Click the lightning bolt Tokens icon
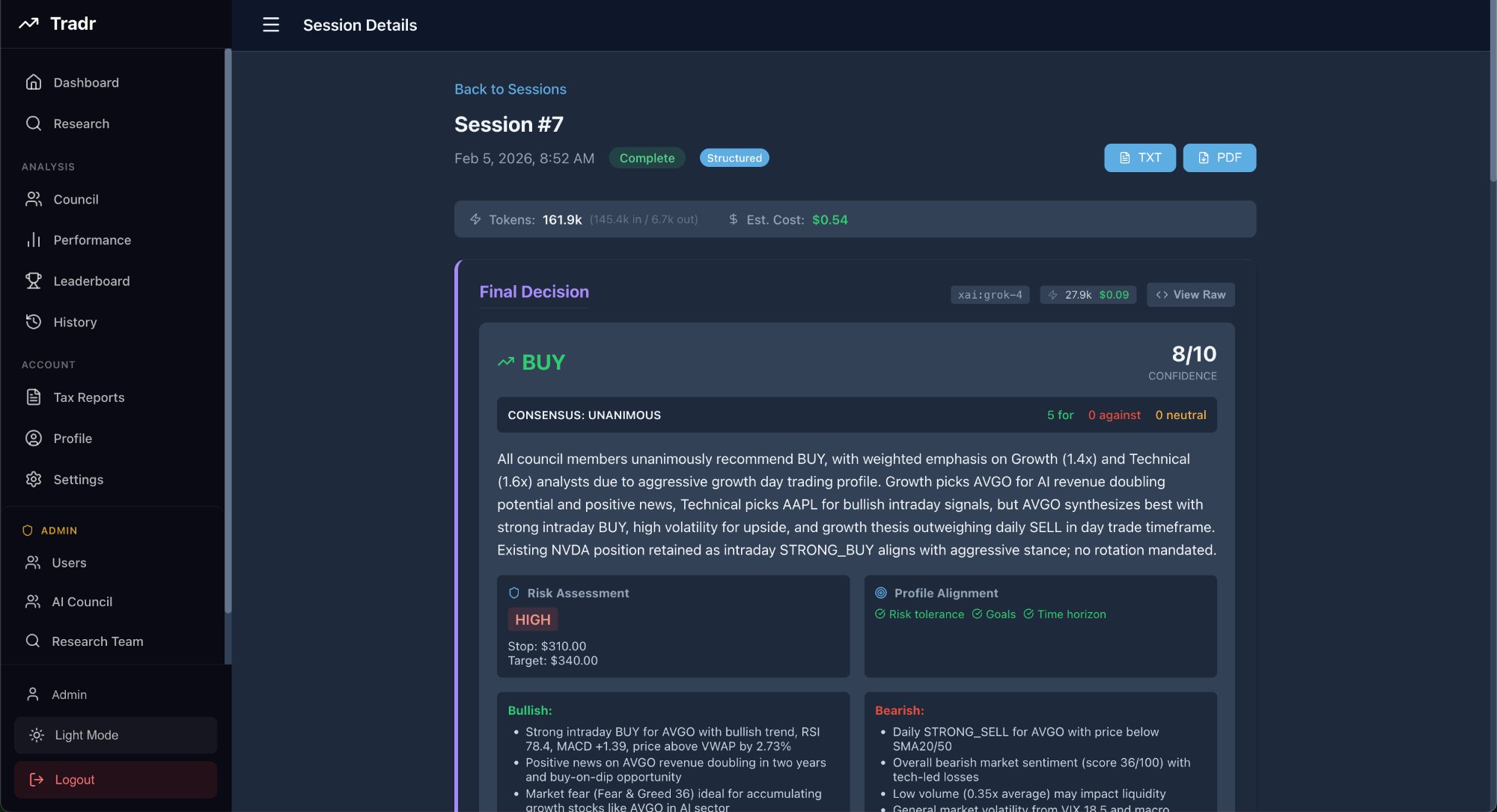 (475, 219)
